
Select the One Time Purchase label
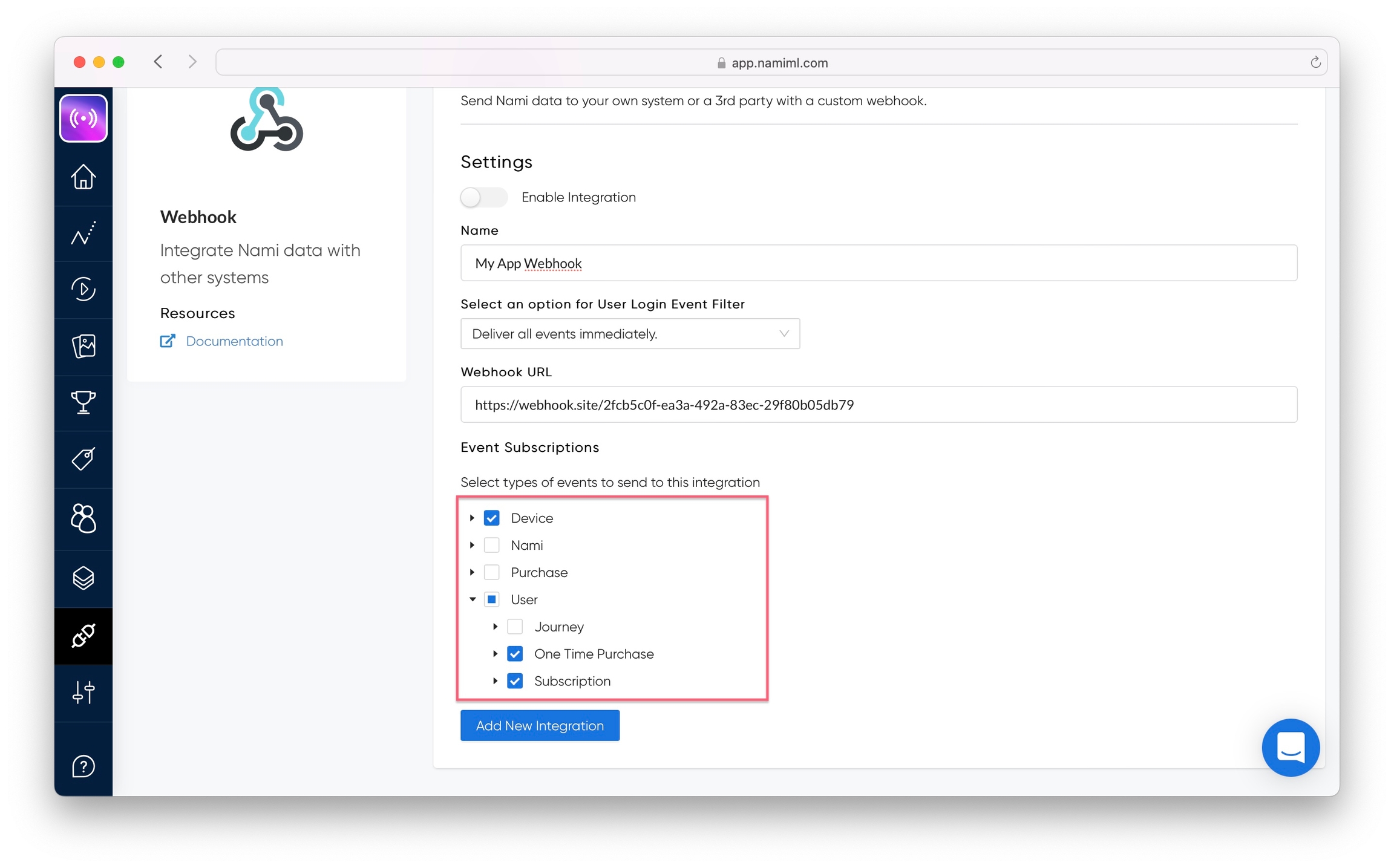[594, 654]
